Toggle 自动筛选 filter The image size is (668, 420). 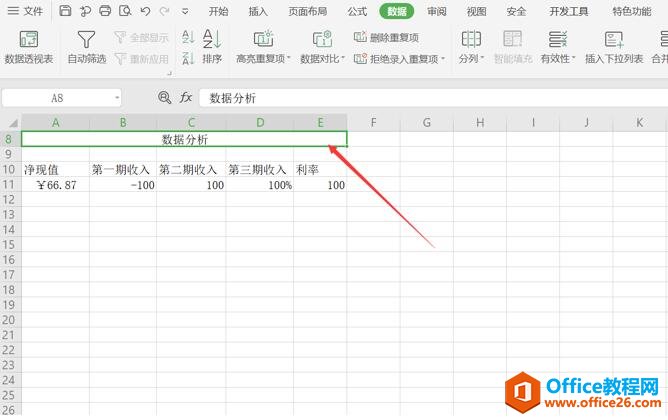(x=86, y=48)
